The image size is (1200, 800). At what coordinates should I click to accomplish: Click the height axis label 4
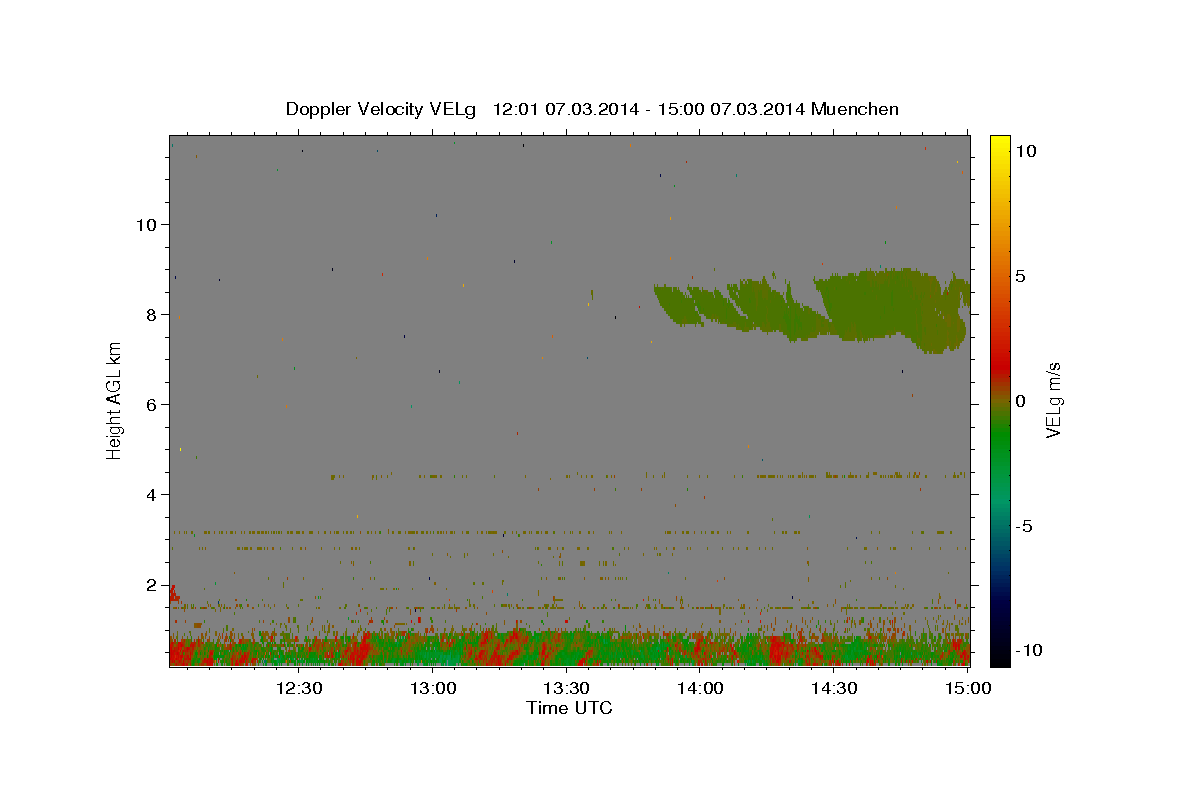coord(151,495)
